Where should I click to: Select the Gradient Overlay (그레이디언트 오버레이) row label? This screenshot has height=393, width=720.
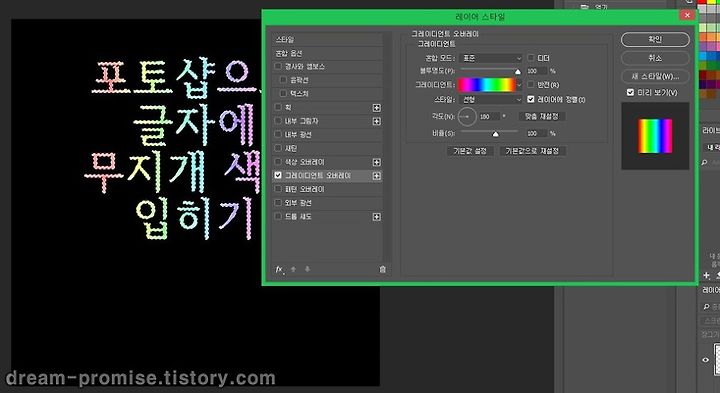(318, 176)
